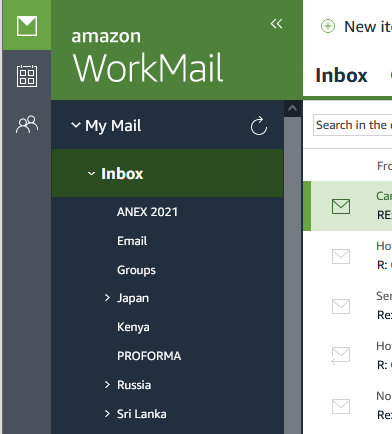Click envelope icon of second message row

click(341, 256)
